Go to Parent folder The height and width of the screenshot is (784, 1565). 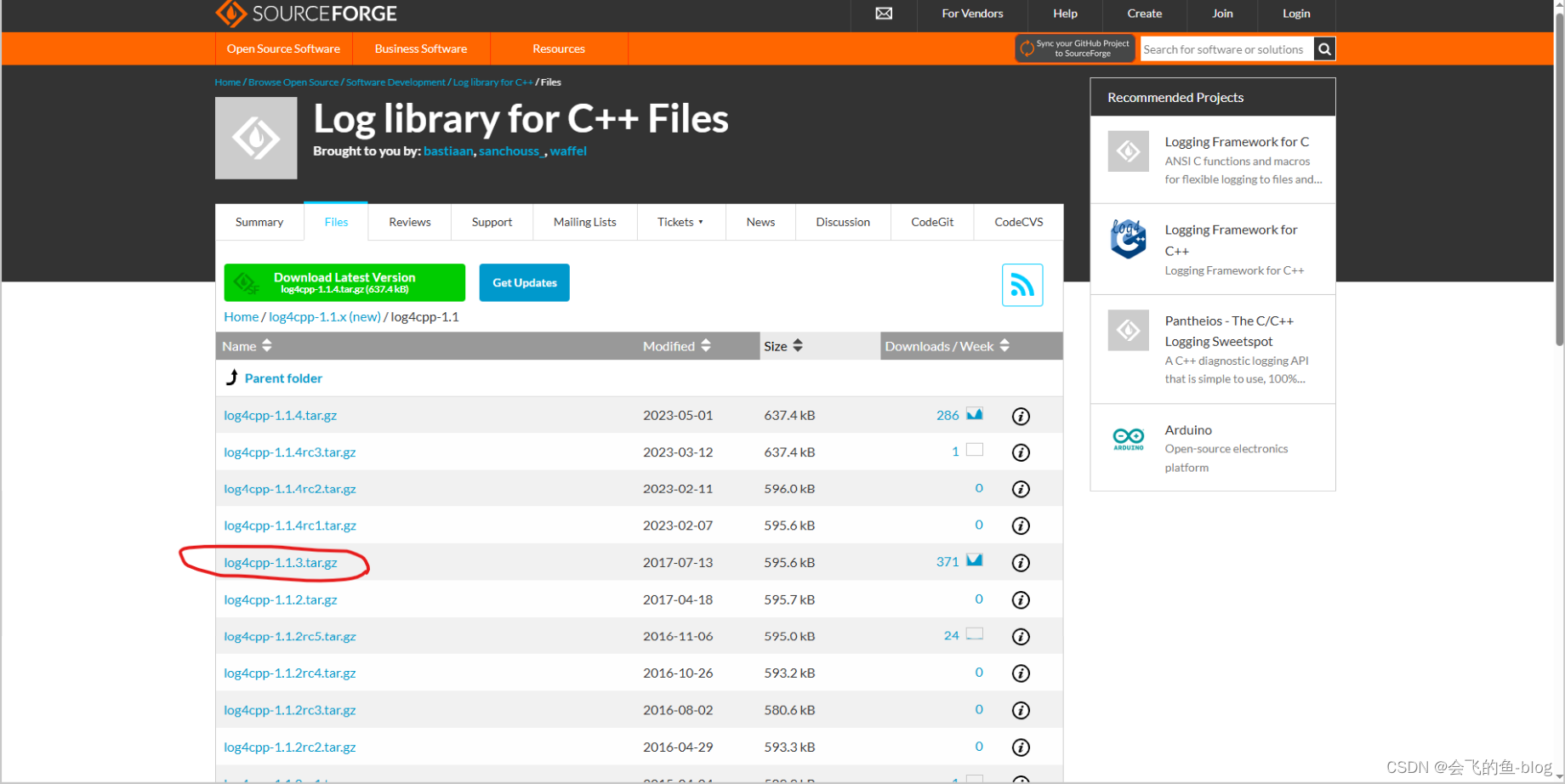click(x=283, y=378)
